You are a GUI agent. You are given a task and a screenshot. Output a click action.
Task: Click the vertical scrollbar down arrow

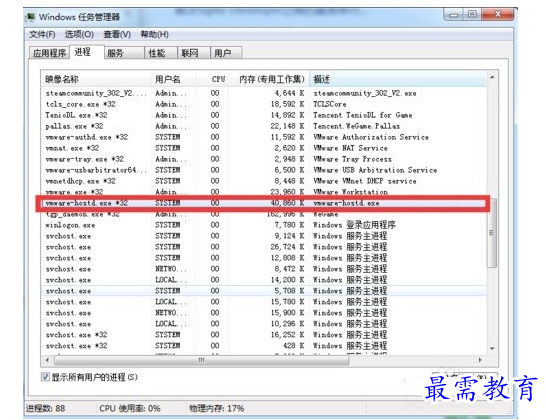pyautogui.click(x=492, y=348)
